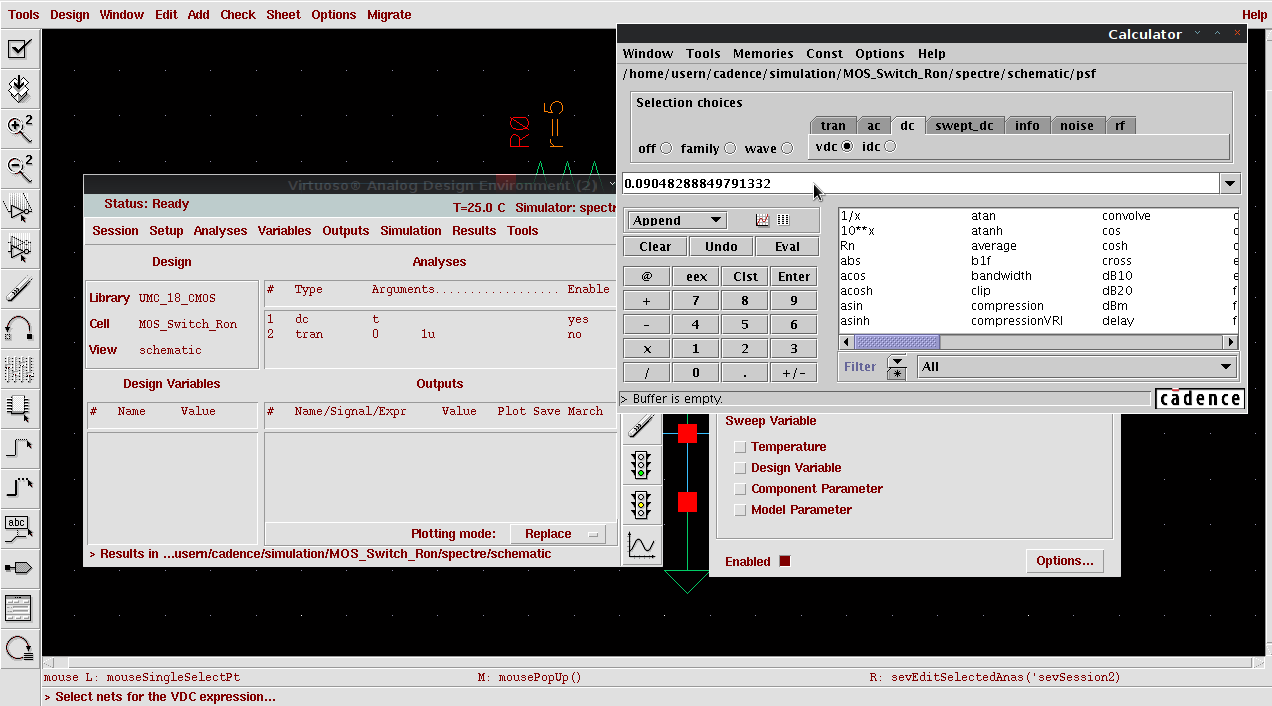Click the Undo arrow icon

(x=19, y=328)
